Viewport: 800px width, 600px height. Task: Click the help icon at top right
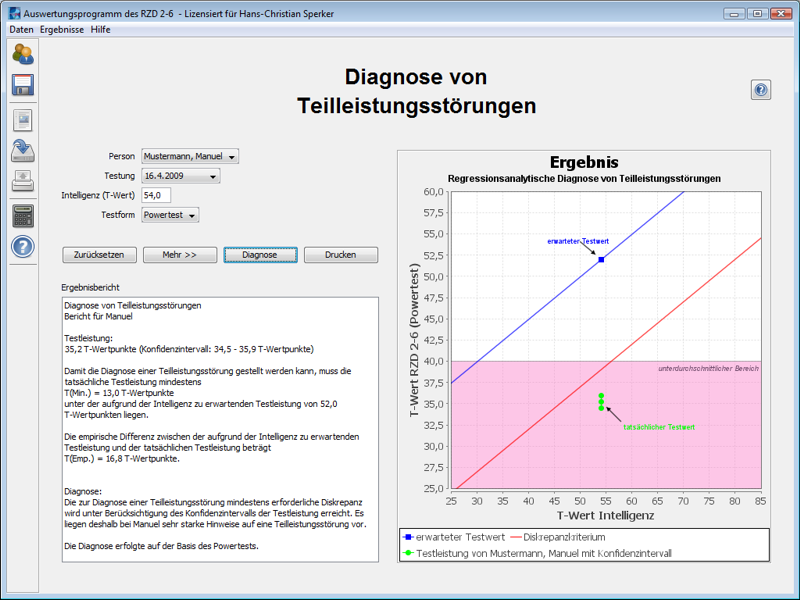(760, 91)
